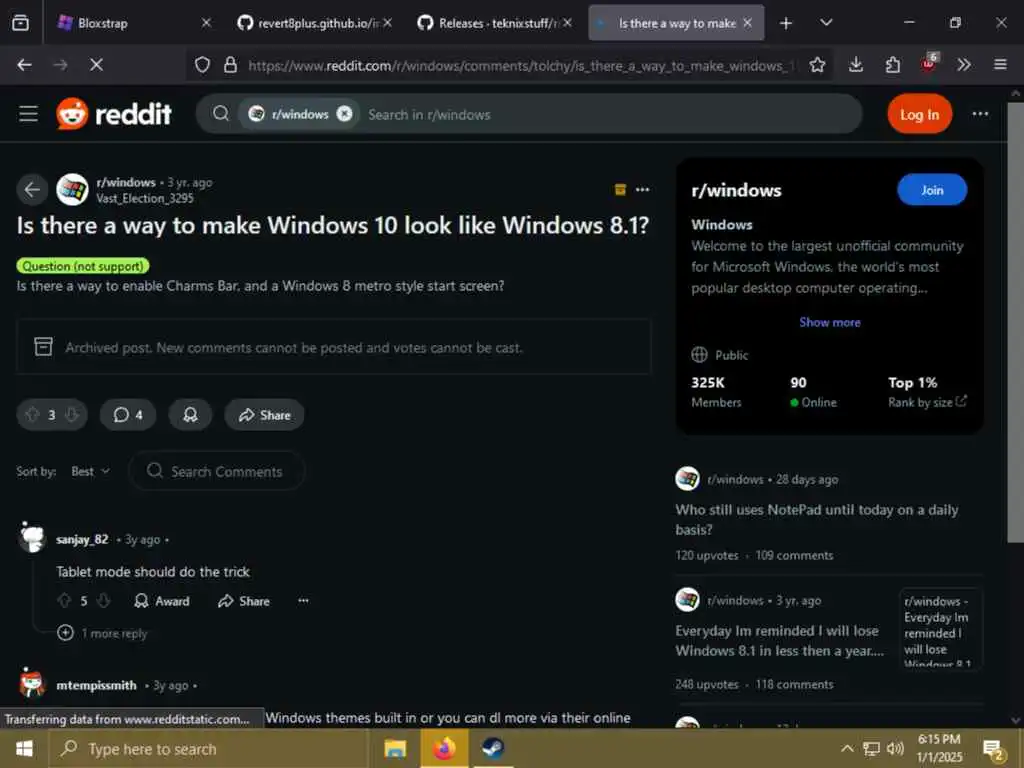Open a new browser tab
The height and width of the screenshot is (768, 1024).
click(786, 24)
